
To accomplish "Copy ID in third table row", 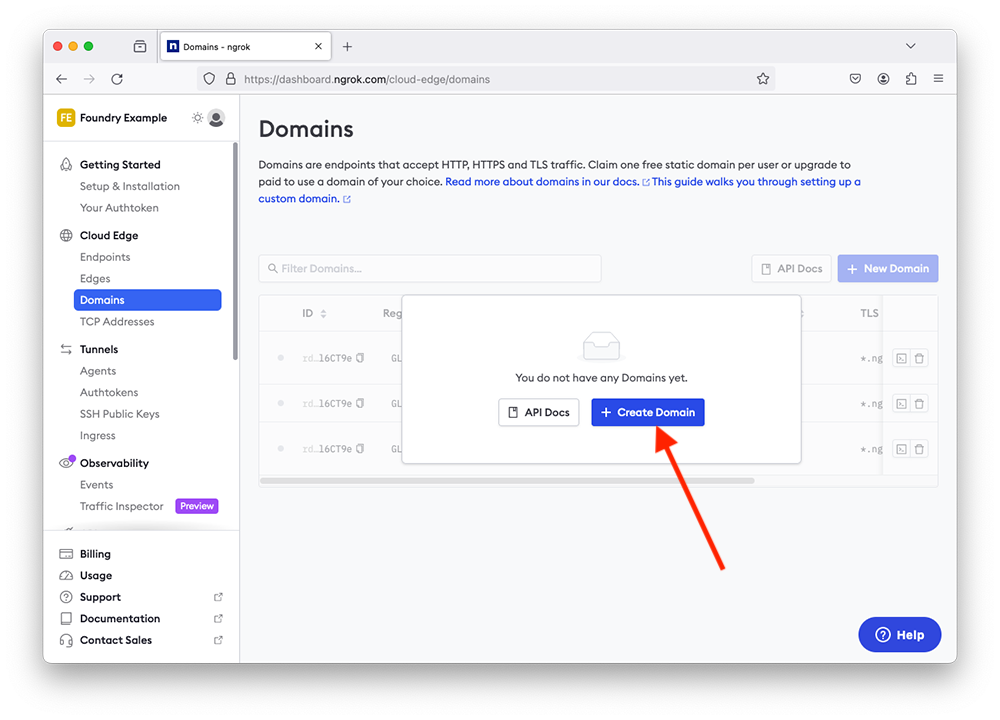I will pos(360,448).
